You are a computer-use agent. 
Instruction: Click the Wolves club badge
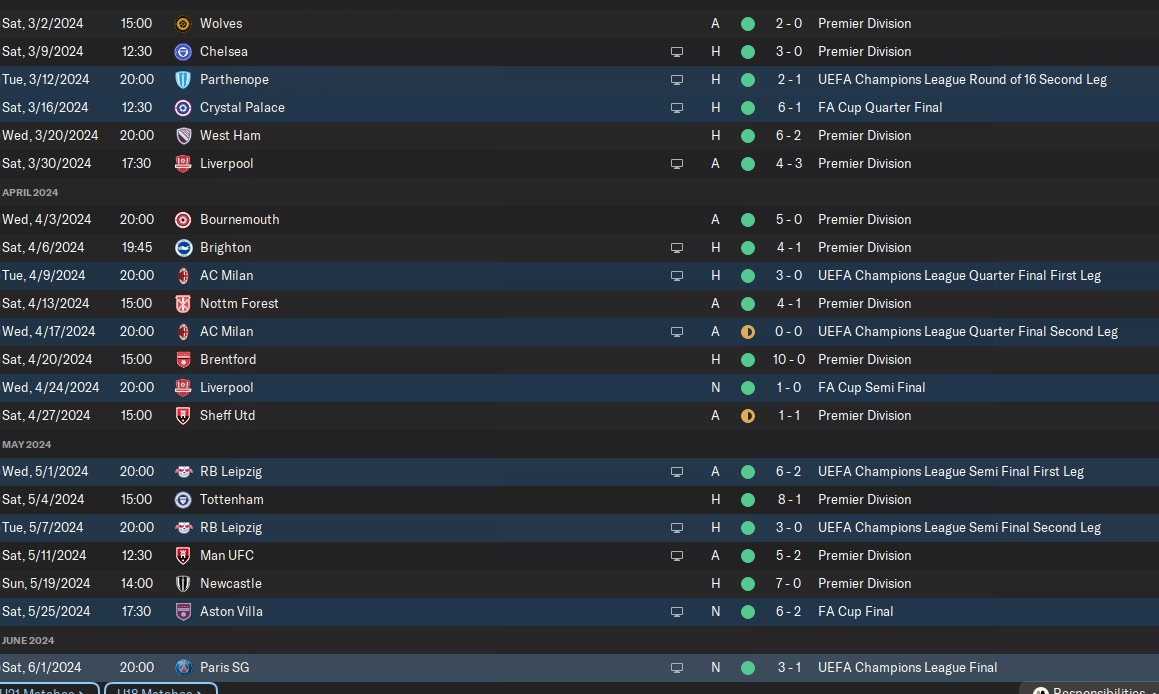tap(182, 23)
